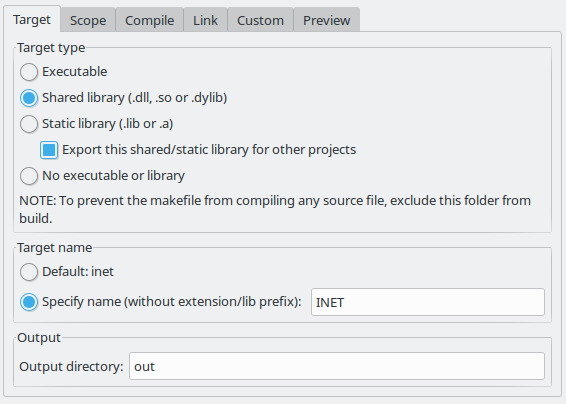Click the NOTE text about makefile
This screenshot has height=404, width=566.
click(275, 209)
